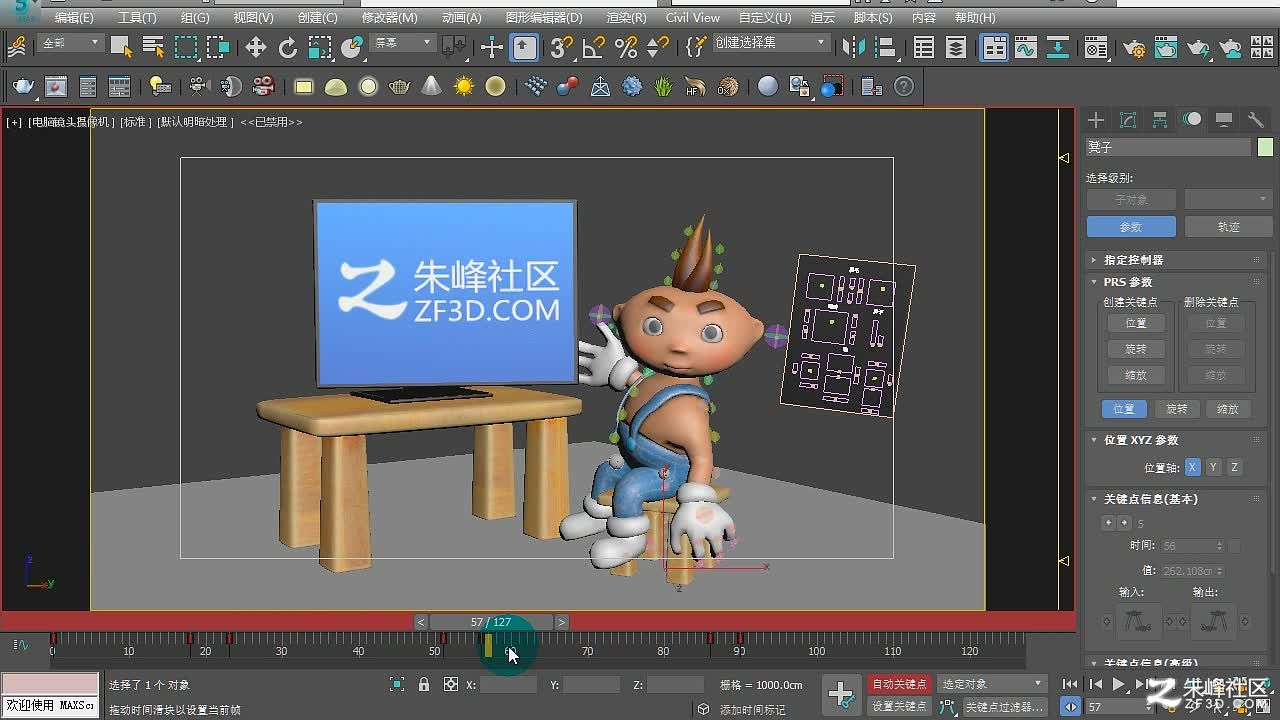Open 关键点过滤器 key filters dialog
Viewport: 1280px width, 720px height.
[1005, 706]
